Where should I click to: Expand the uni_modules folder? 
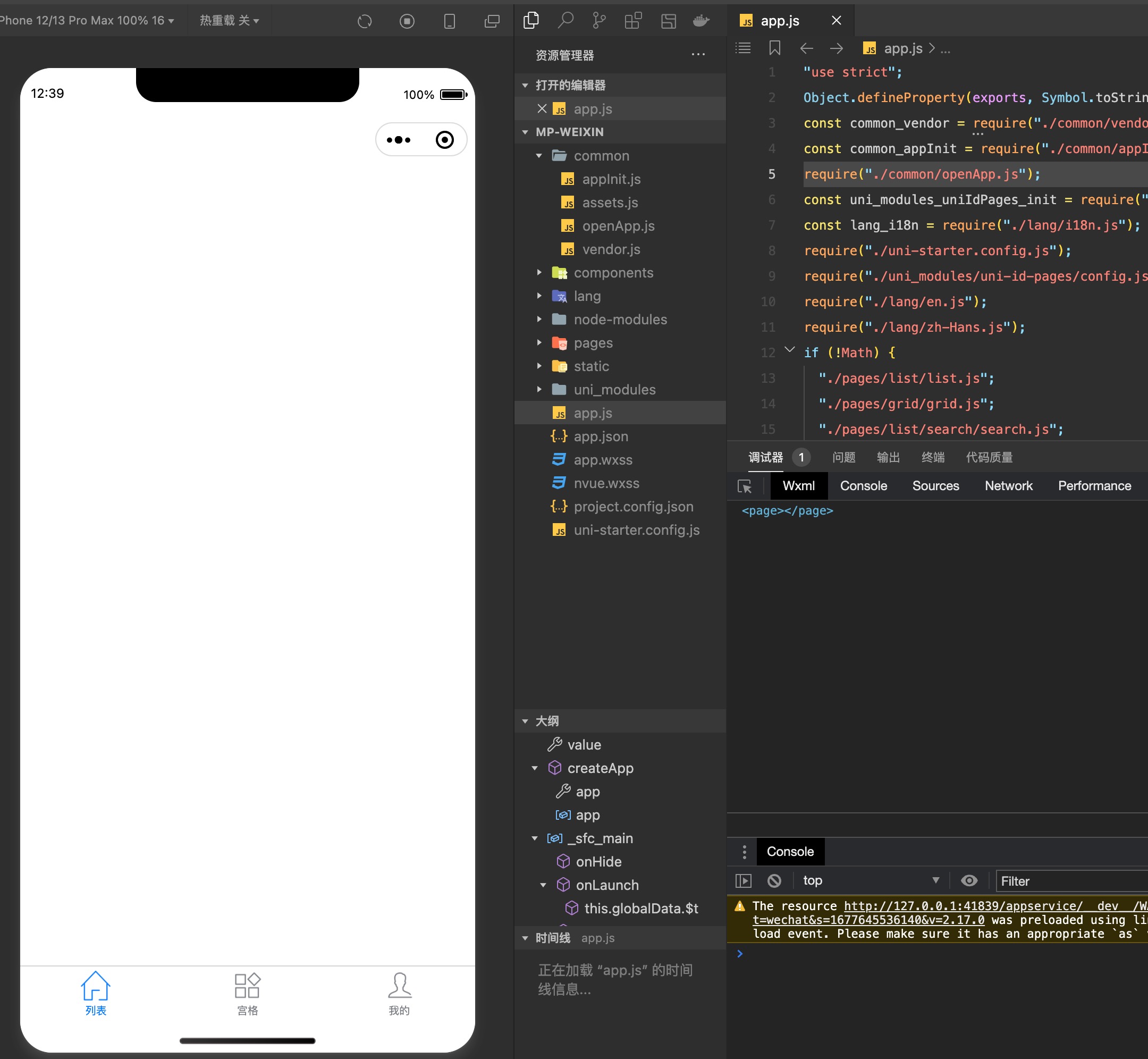538,389
